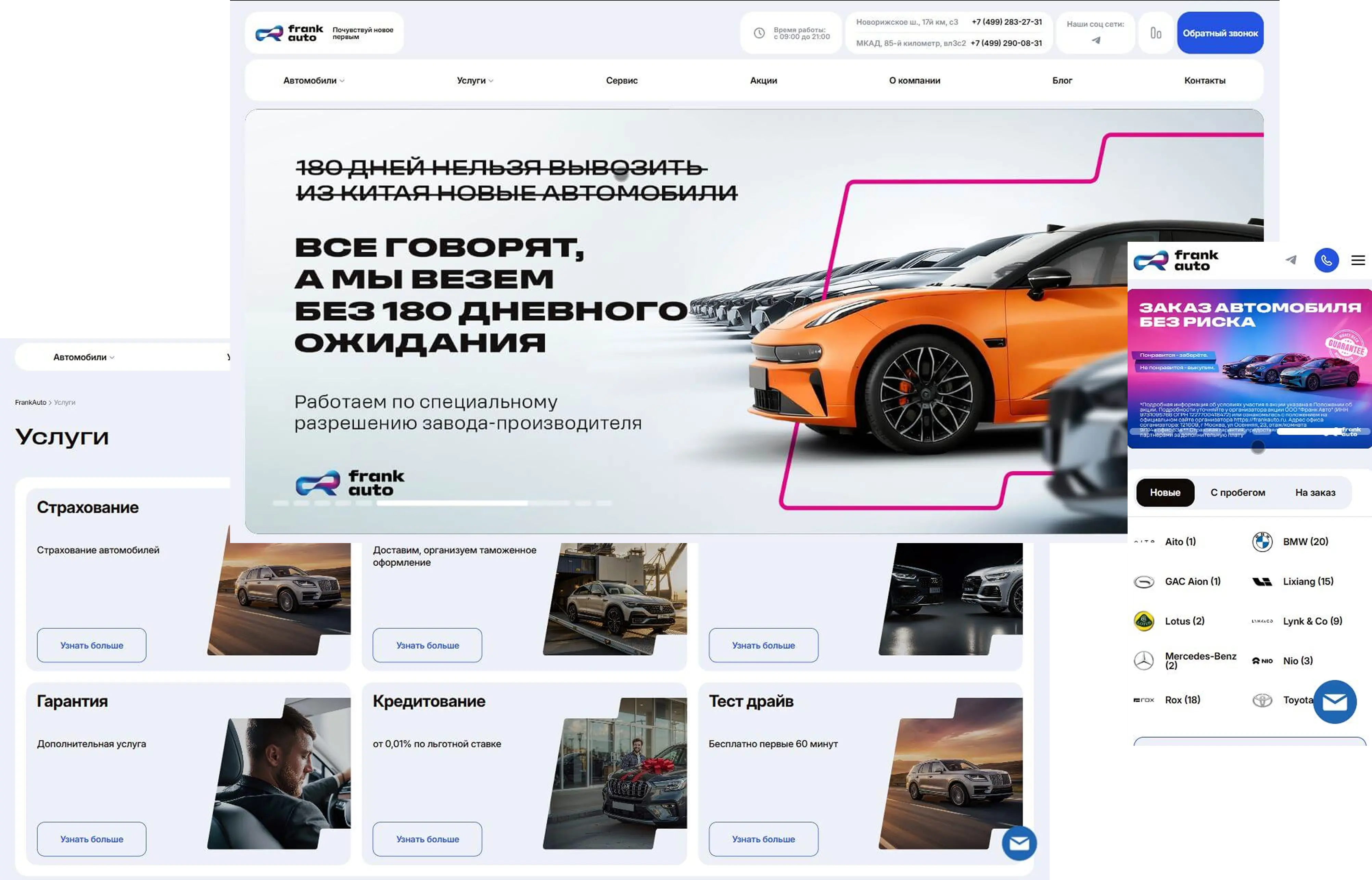Open the Сервис menu item
Screen dimensions: 1372x880
621,80
